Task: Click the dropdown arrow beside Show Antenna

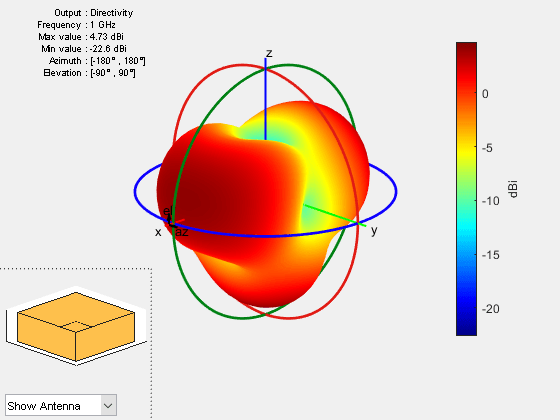Action: coord(108,406)
